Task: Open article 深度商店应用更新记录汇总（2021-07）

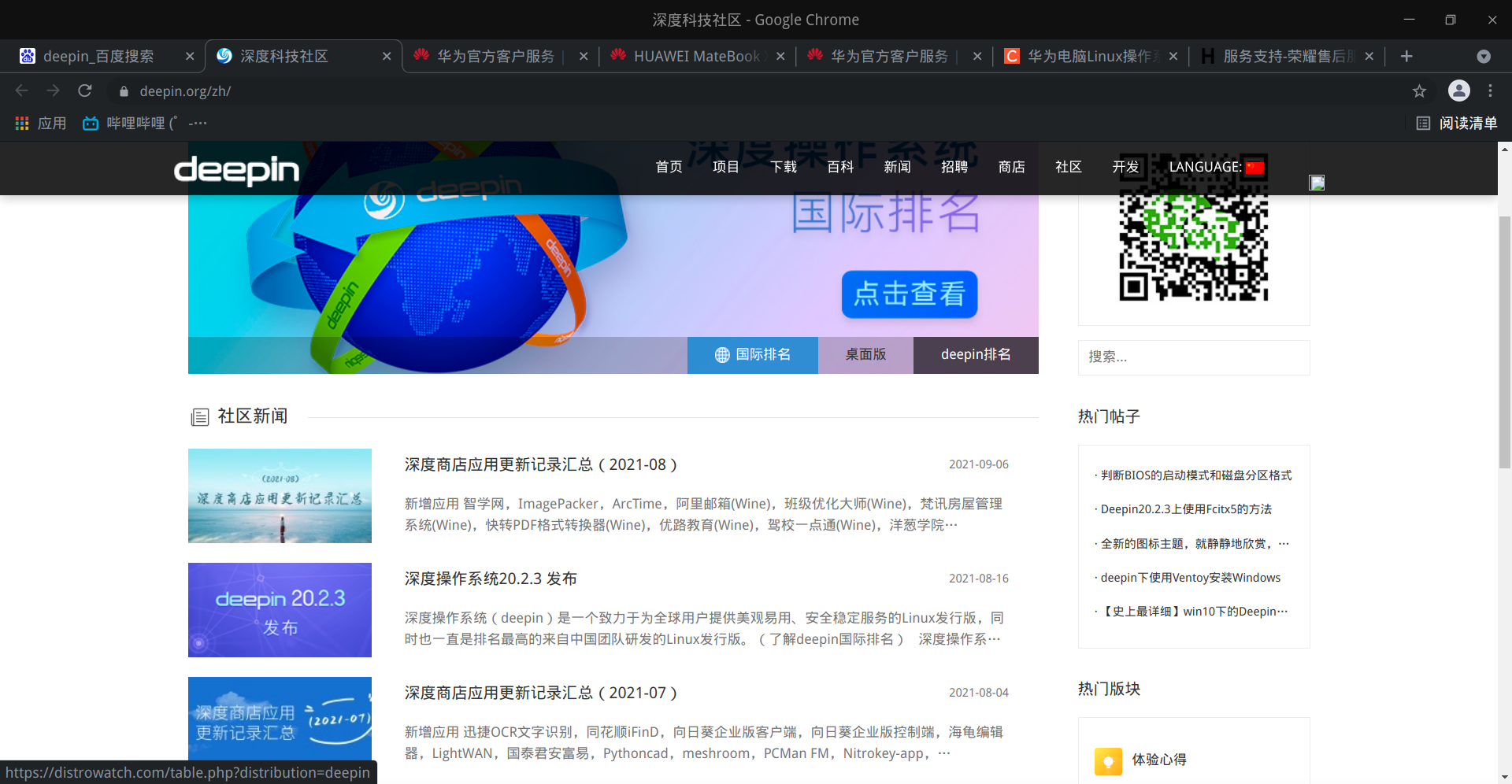Action: tap(541, 693)
